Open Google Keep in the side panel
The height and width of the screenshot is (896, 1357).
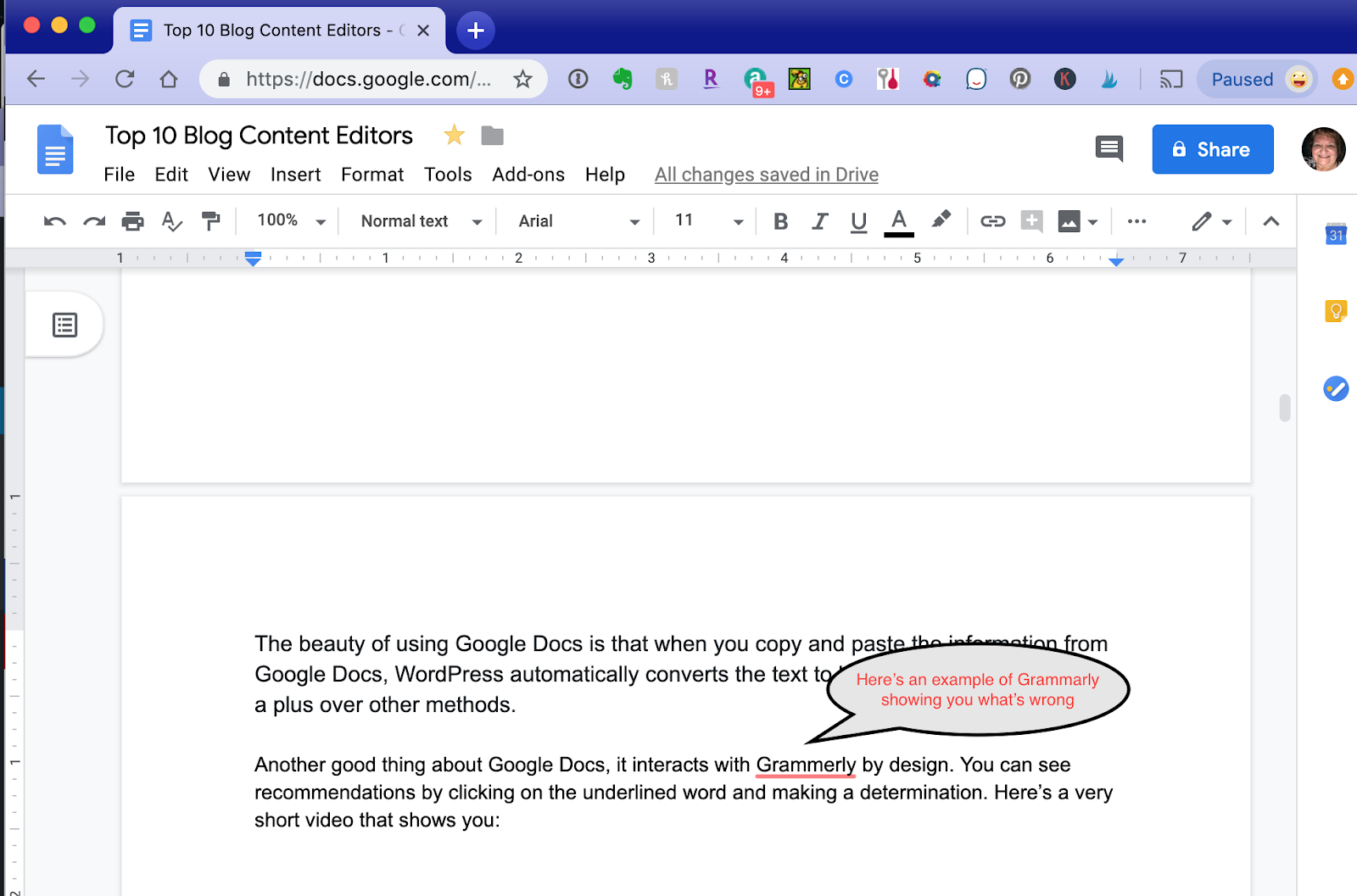[1336, 311]
